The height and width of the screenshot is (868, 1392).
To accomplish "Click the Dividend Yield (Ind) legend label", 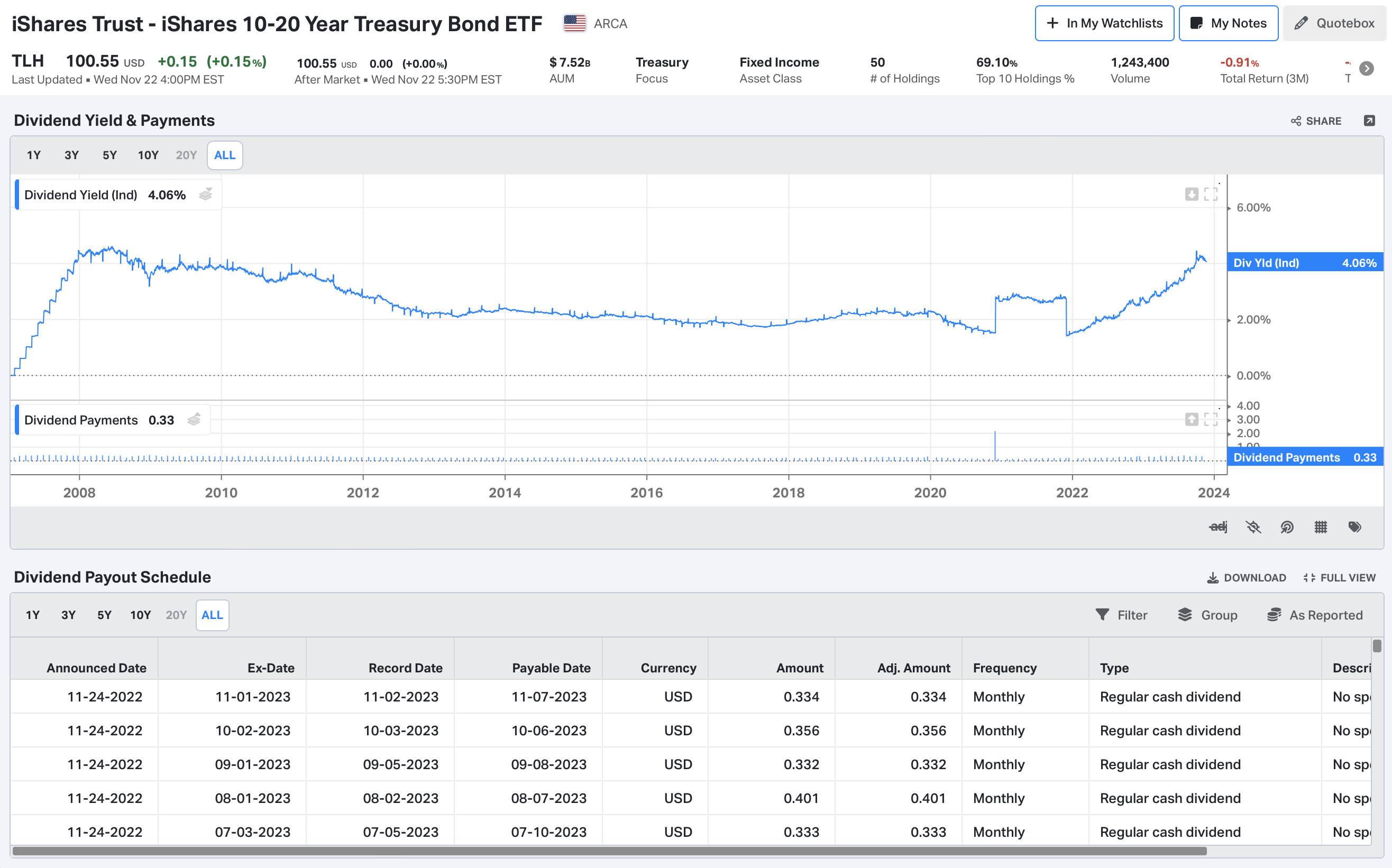I will [x=81, y=195].
